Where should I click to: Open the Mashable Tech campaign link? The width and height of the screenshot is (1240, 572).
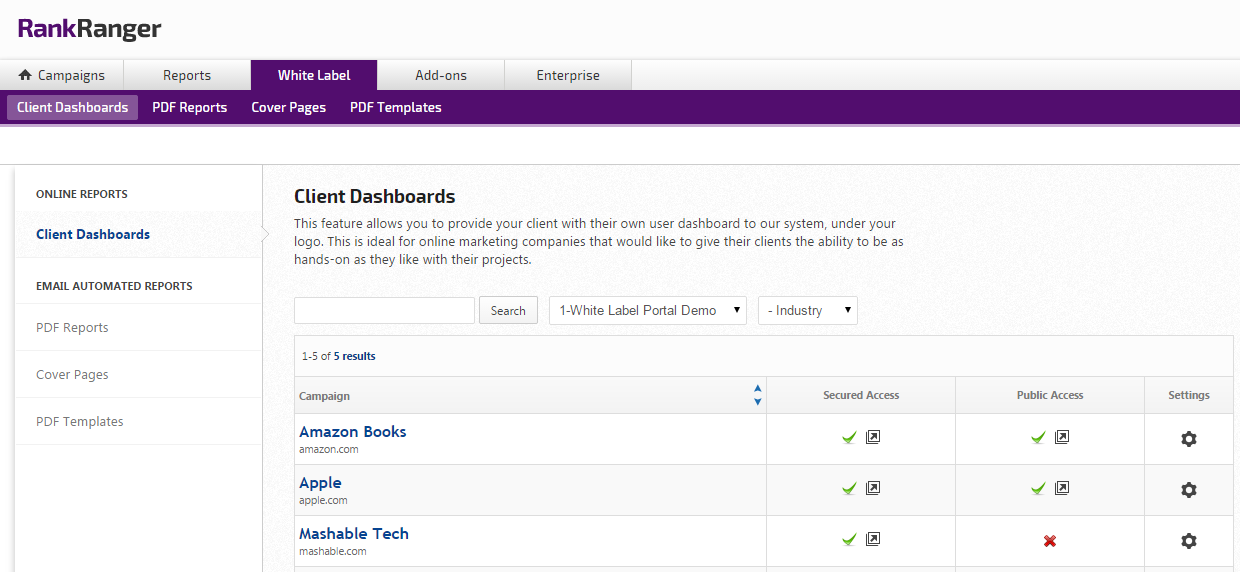(354, 533)
